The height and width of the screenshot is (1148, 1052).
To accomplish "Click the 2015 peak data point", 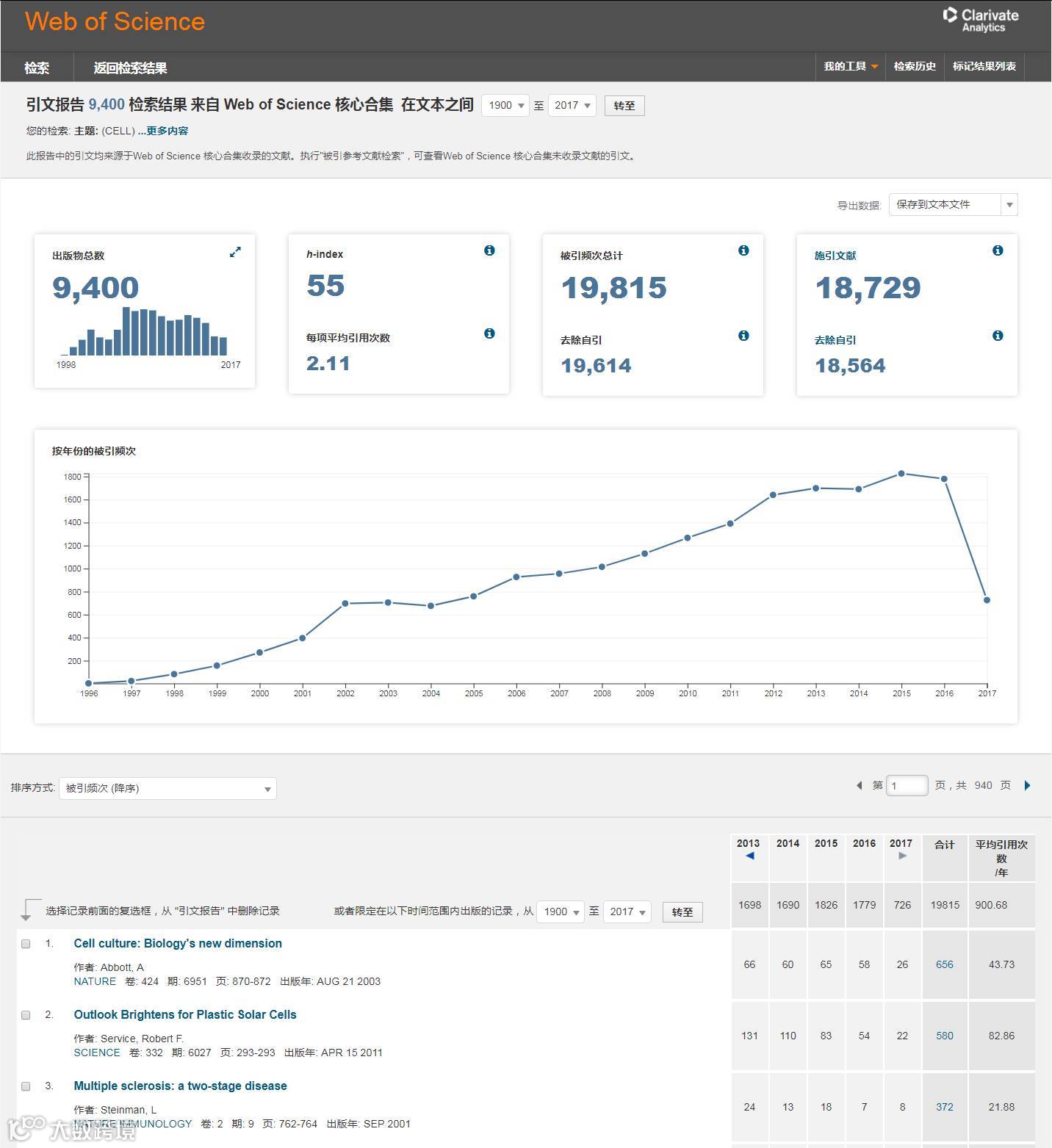I will tap(901, 474).
